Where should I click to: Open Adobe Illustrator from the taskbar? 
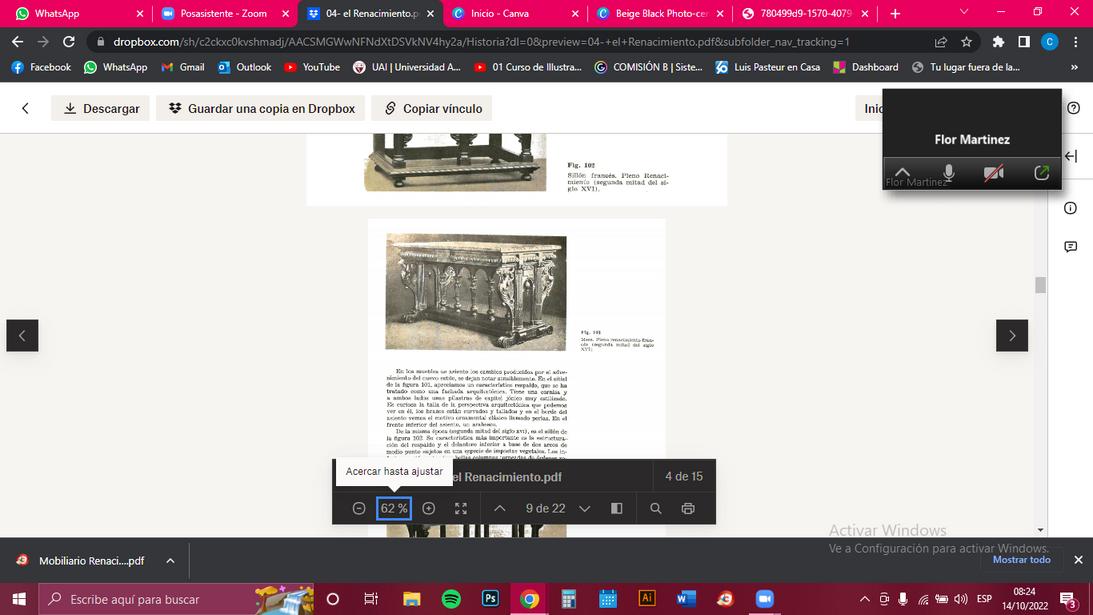tap(647, 599)
